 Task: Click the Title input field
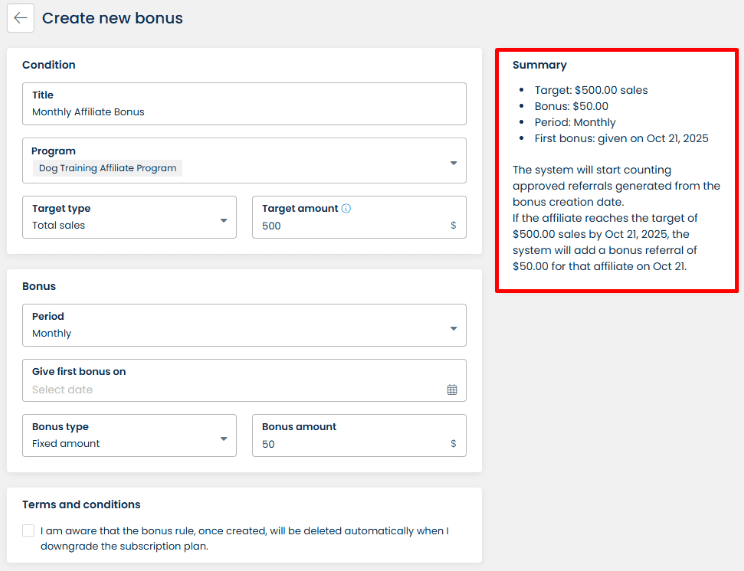click(x=244, y=112)
